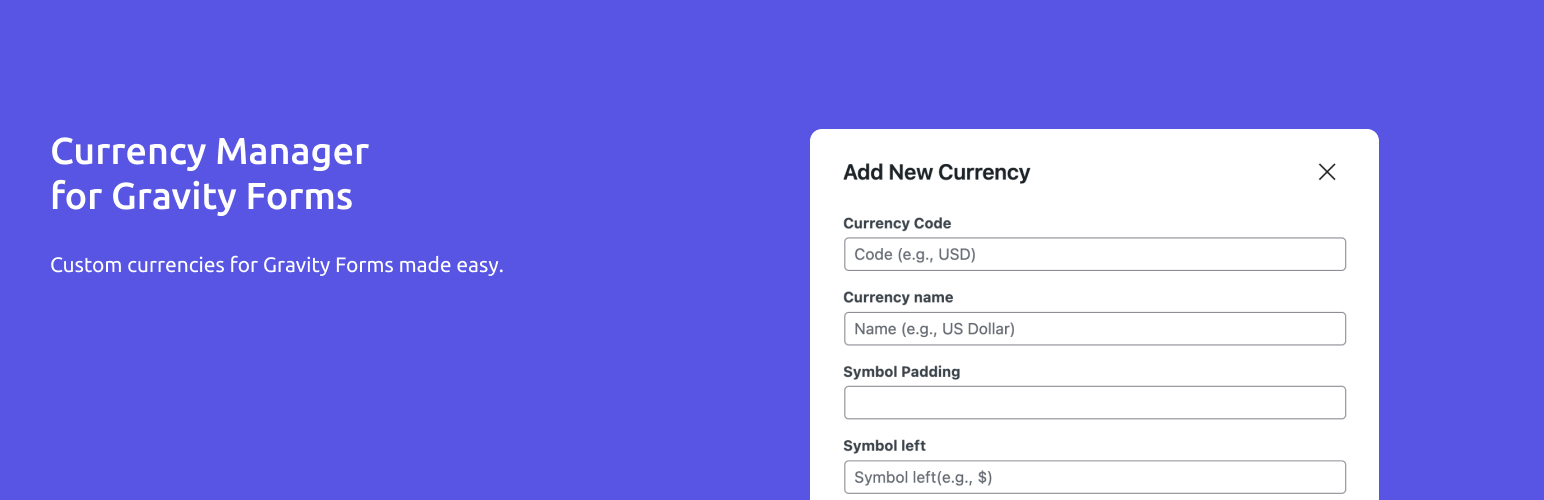Click the "Custom currencies" tagline text
Image resolution: width=1544 pixels, height=500 pixels.
[x=277, y=266]
